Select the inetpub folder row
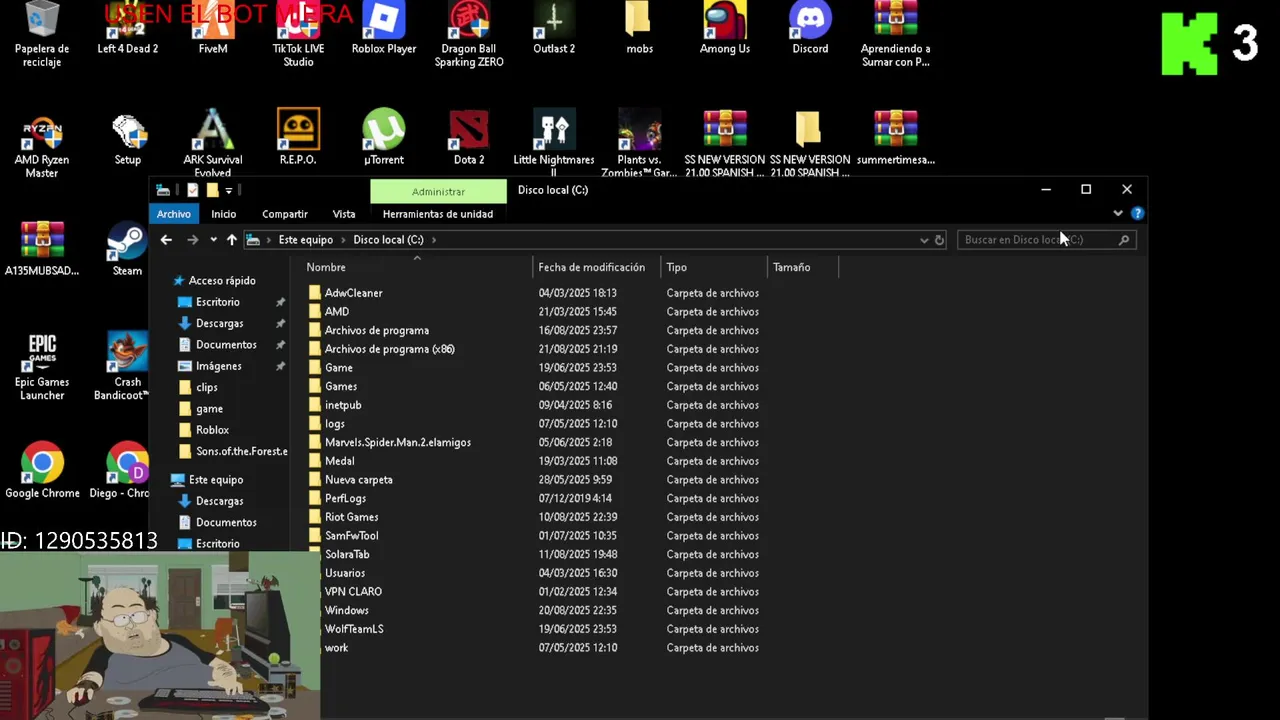 pyautogui.click(x=534, y=405)
